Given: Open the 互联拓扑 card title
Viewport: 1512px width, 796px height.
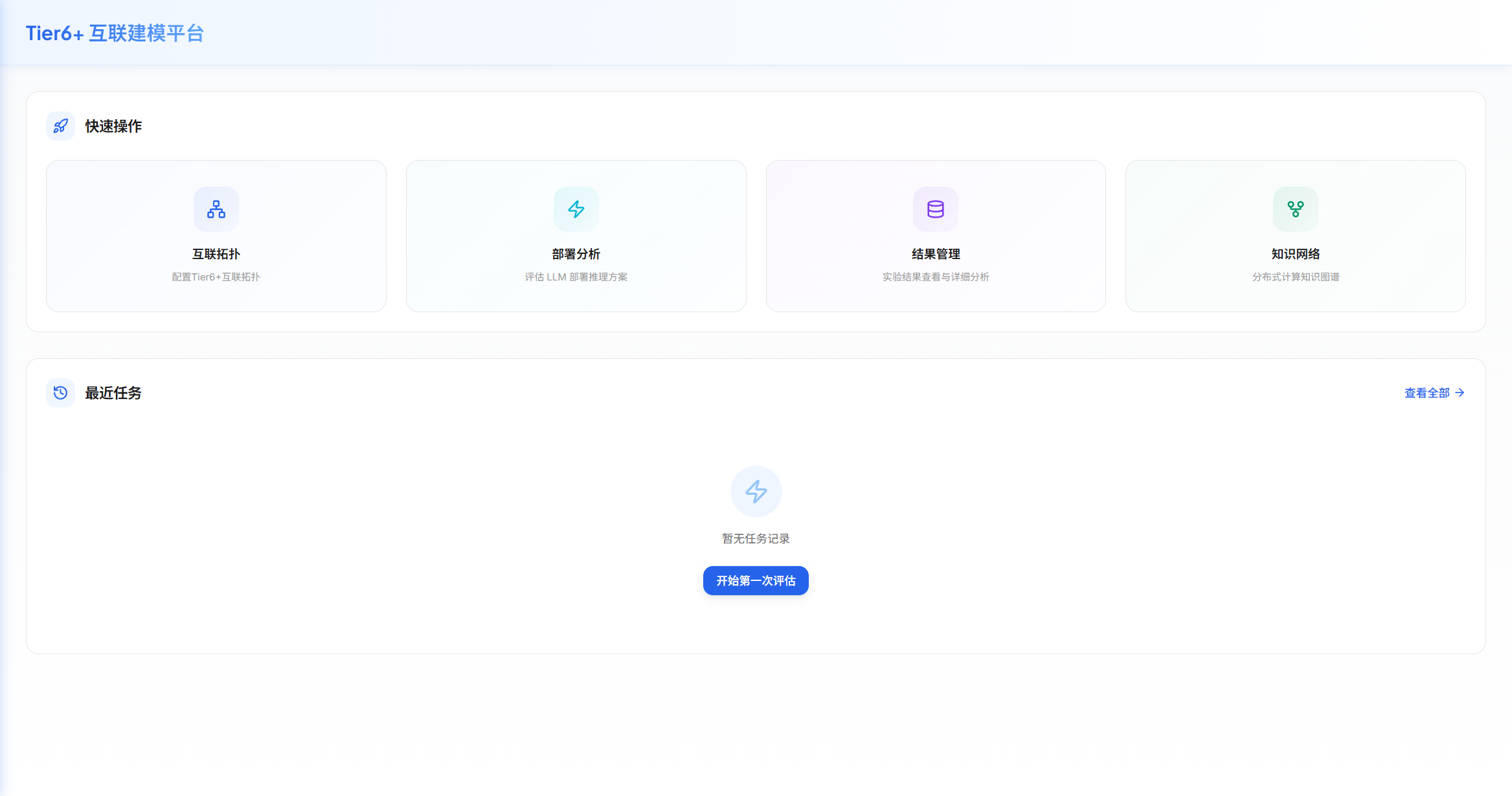Looking at the screenshot, I should [x=216, y=254].
